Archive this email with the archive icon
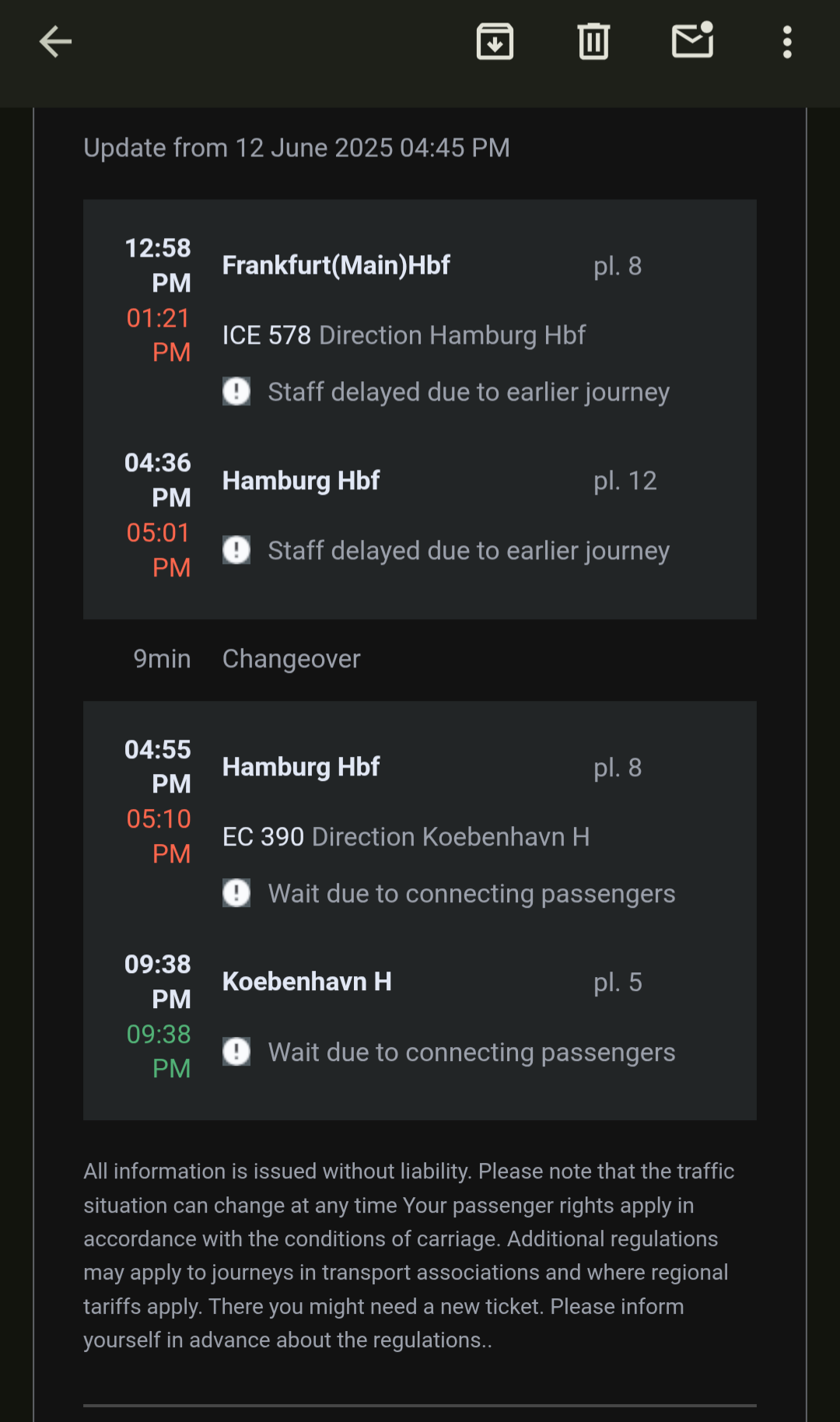Image resolution: width=840 pixels, height=1422 pixels. coord(495,42)
